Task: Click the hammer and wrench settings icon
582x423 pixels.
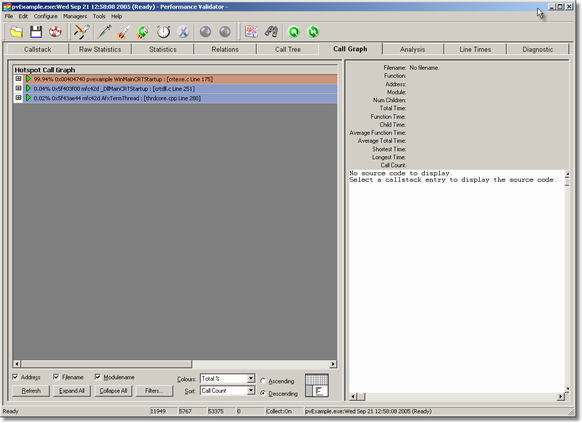Action: click(x=81, y=32)
